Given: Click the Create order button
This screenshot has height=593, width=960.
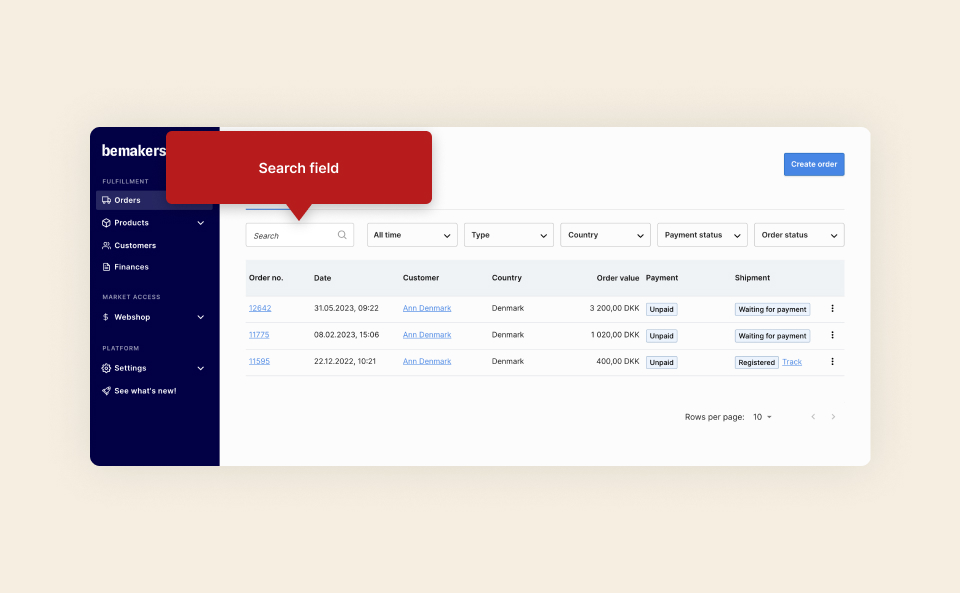Looking at the screenshot, I should 814,164.
